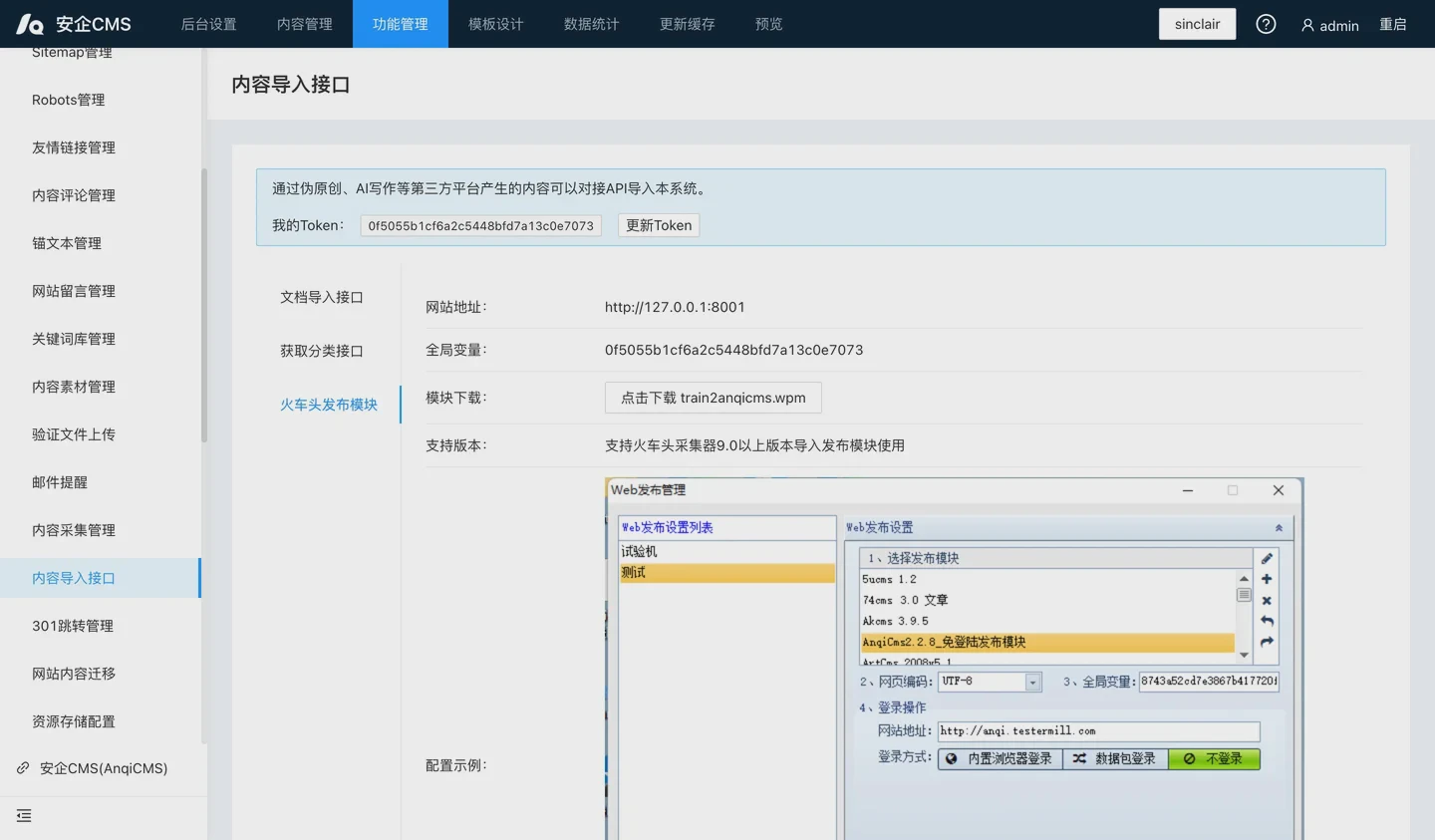Collapse the Web发布设置 panel chevron
Viewport: 1435px width, 840px height.
[1279, 528]
